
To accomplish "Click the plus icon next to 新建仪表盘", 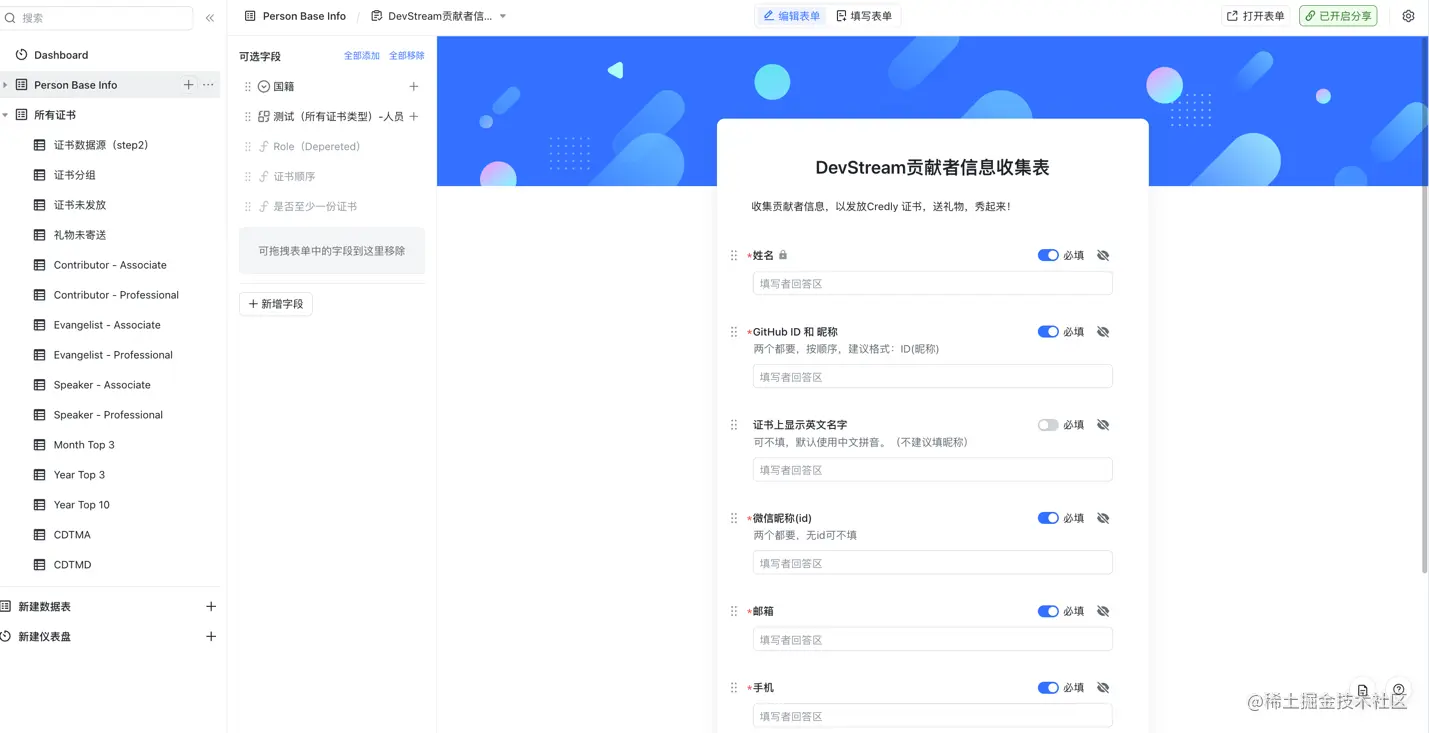I will tap(211, 636).
